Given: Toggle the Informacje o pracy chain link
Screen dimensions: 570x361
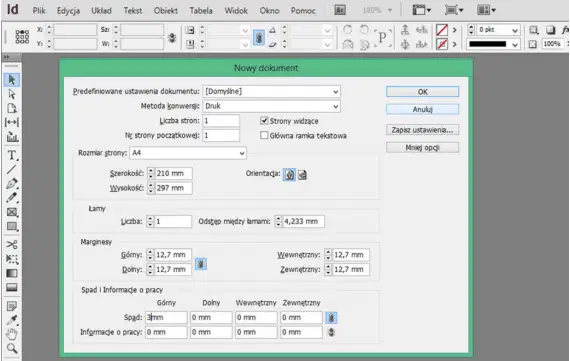Looking at the screenshot, I should pyautogui.click(x=331, y=332).
